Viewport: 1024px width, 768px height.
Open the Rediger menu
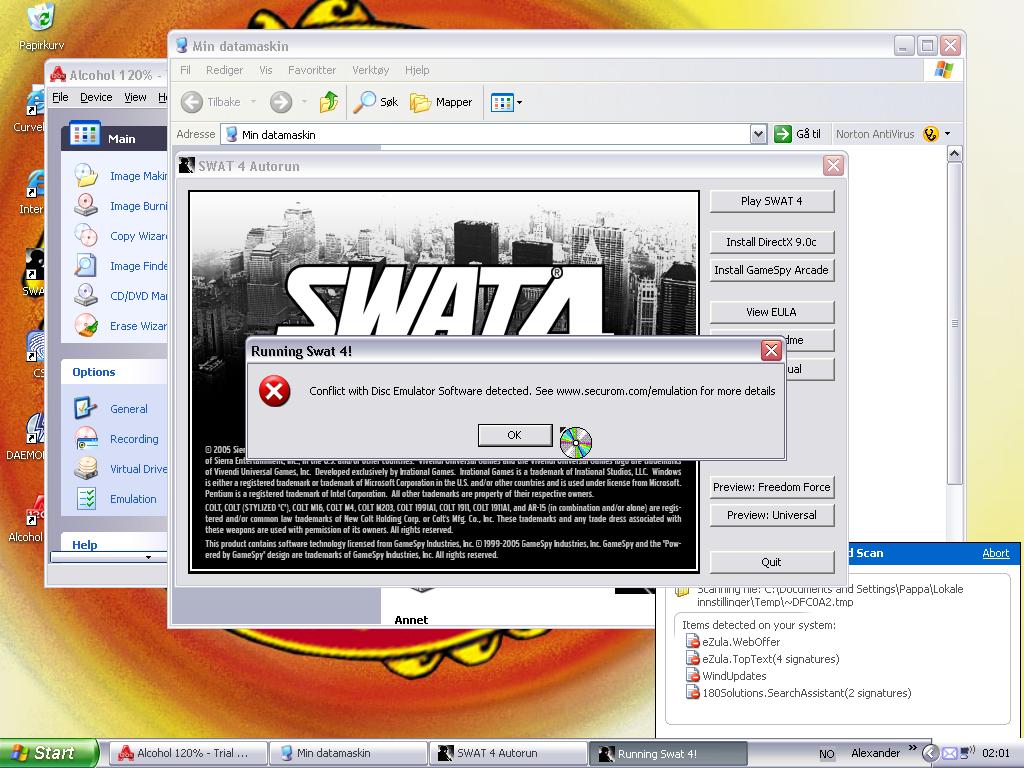(x=224, y=70)
